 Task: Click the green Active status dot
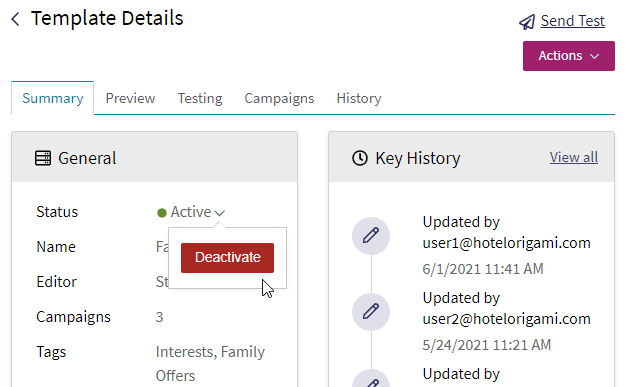coord(161,213)
